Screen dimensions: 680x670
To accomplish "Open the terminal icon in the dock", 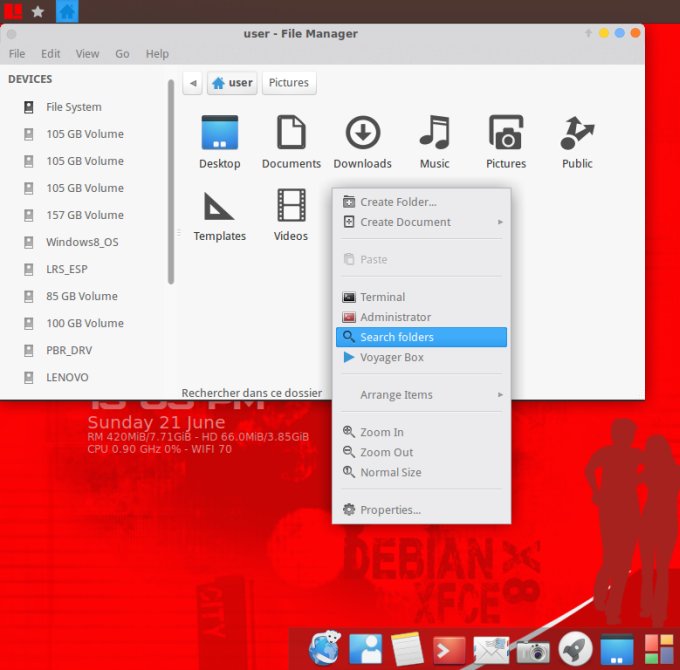I will pos(450,650).
